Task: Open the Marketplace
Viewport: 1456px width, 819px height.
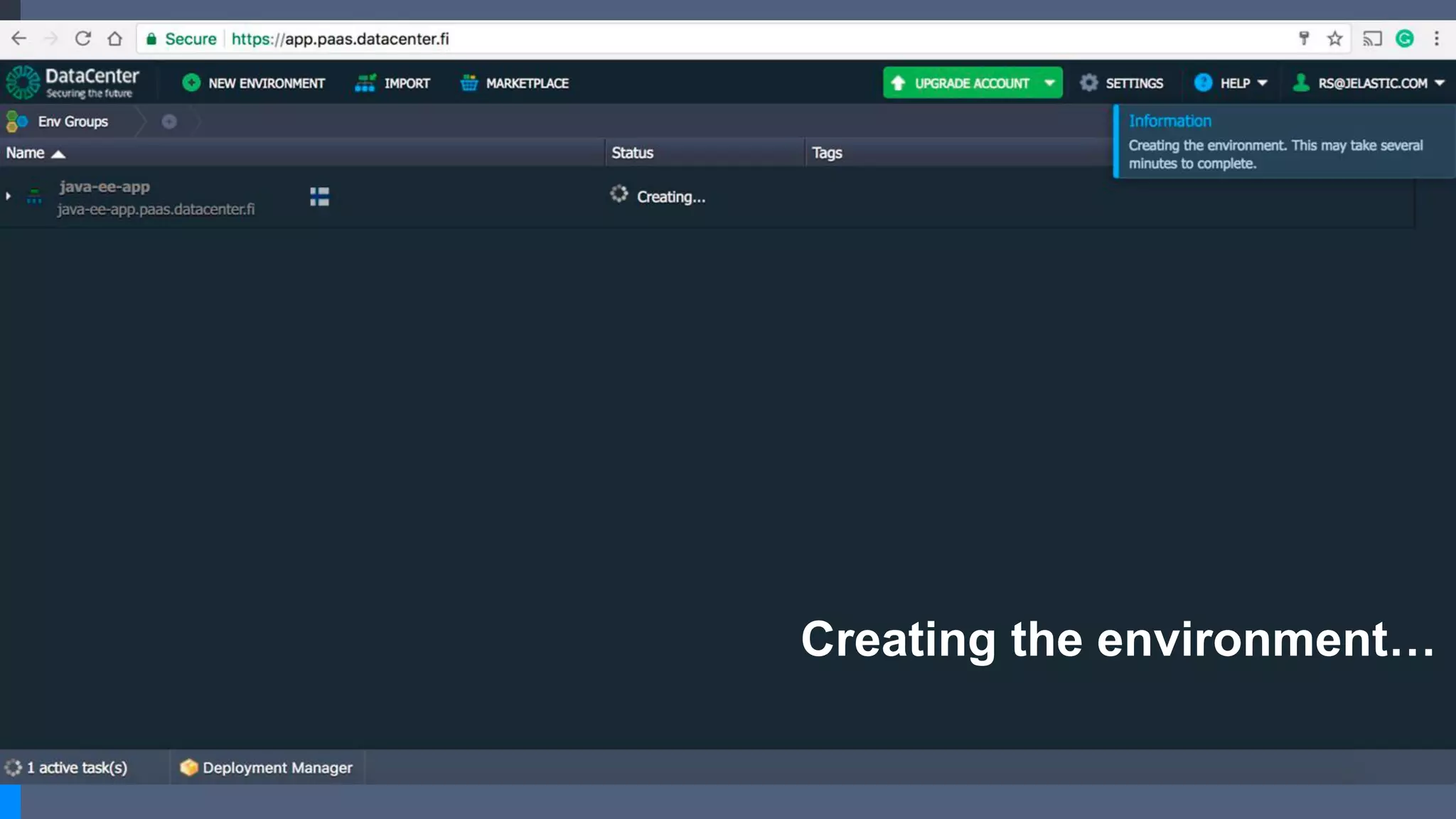Action: point(515,83)
